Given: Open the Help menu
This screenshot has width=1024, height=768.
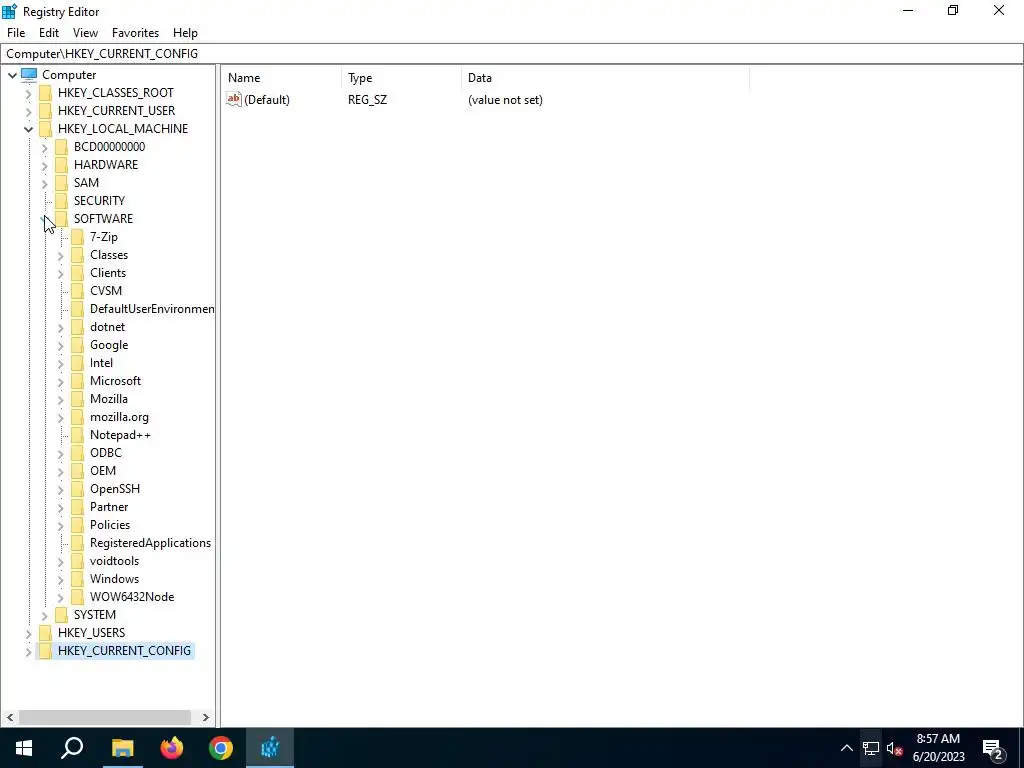Looking at the screenshot, I should pyautogui.click(x=185, y=33).
